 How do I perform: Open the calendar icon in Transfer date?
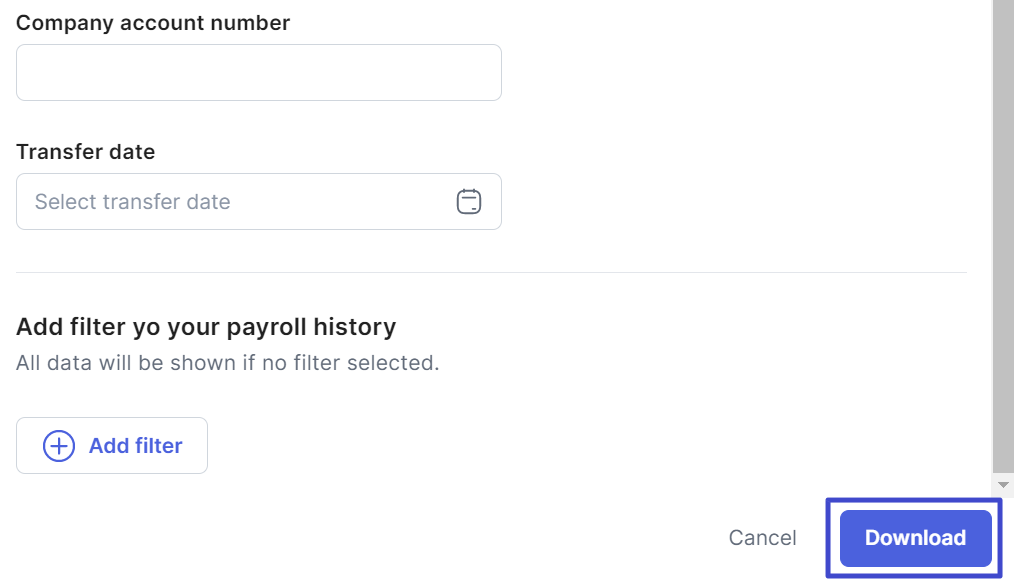click(469, 202)
